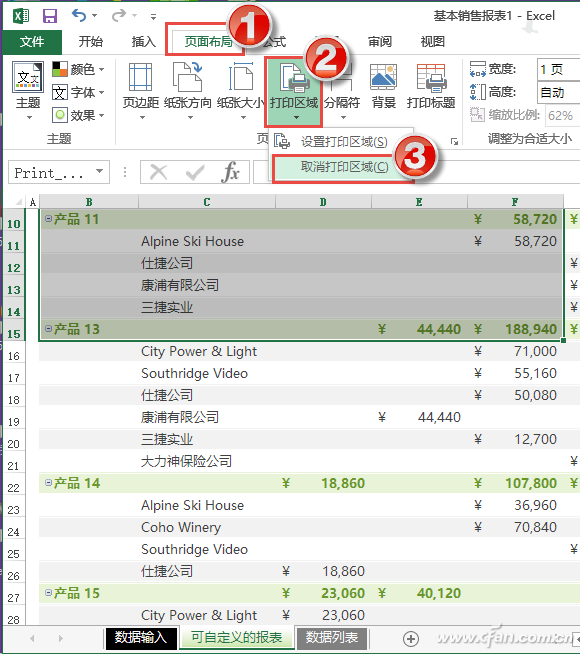Open the paper Size (纸张大小) tool
The height and width of the screenshot is (654, 580).
tap(241, 91)
